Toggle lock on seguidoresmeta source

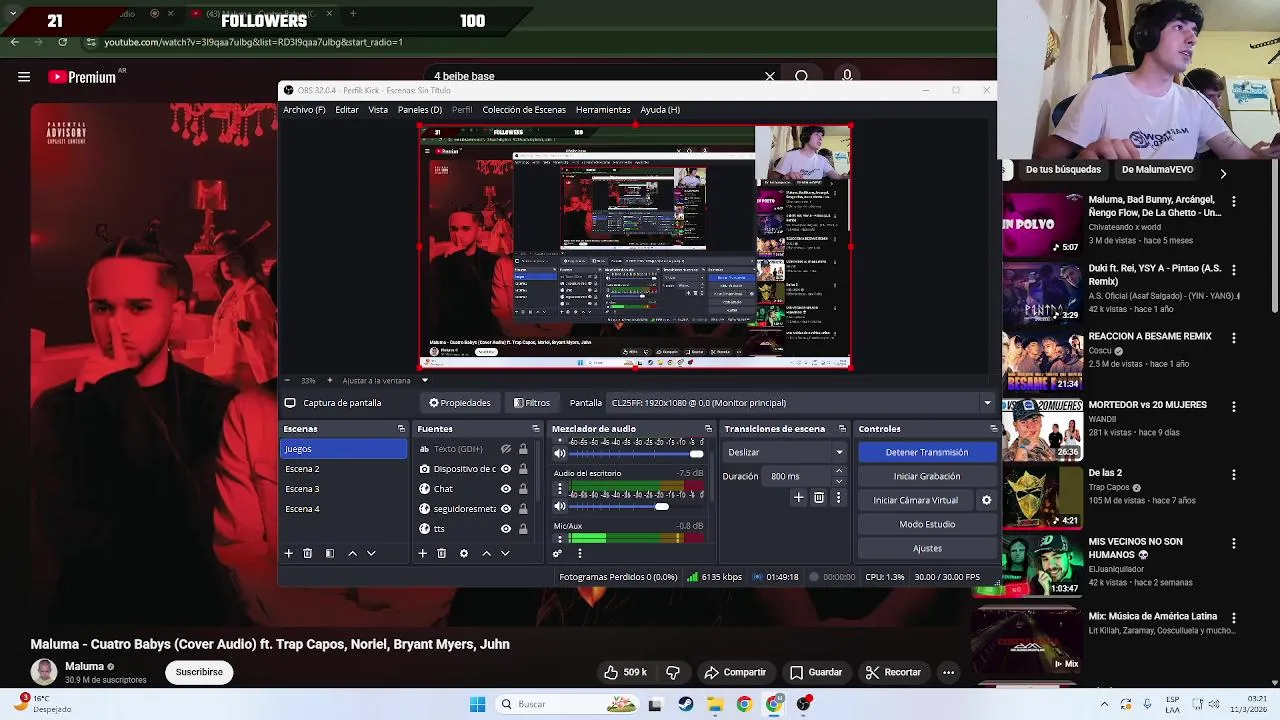point(523,509)
